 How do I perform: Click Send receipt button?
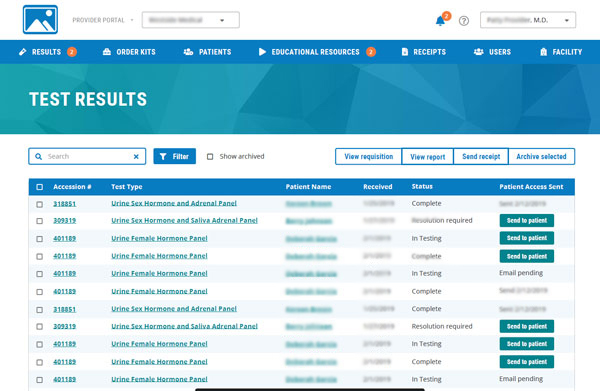click(x=481, y=156)
